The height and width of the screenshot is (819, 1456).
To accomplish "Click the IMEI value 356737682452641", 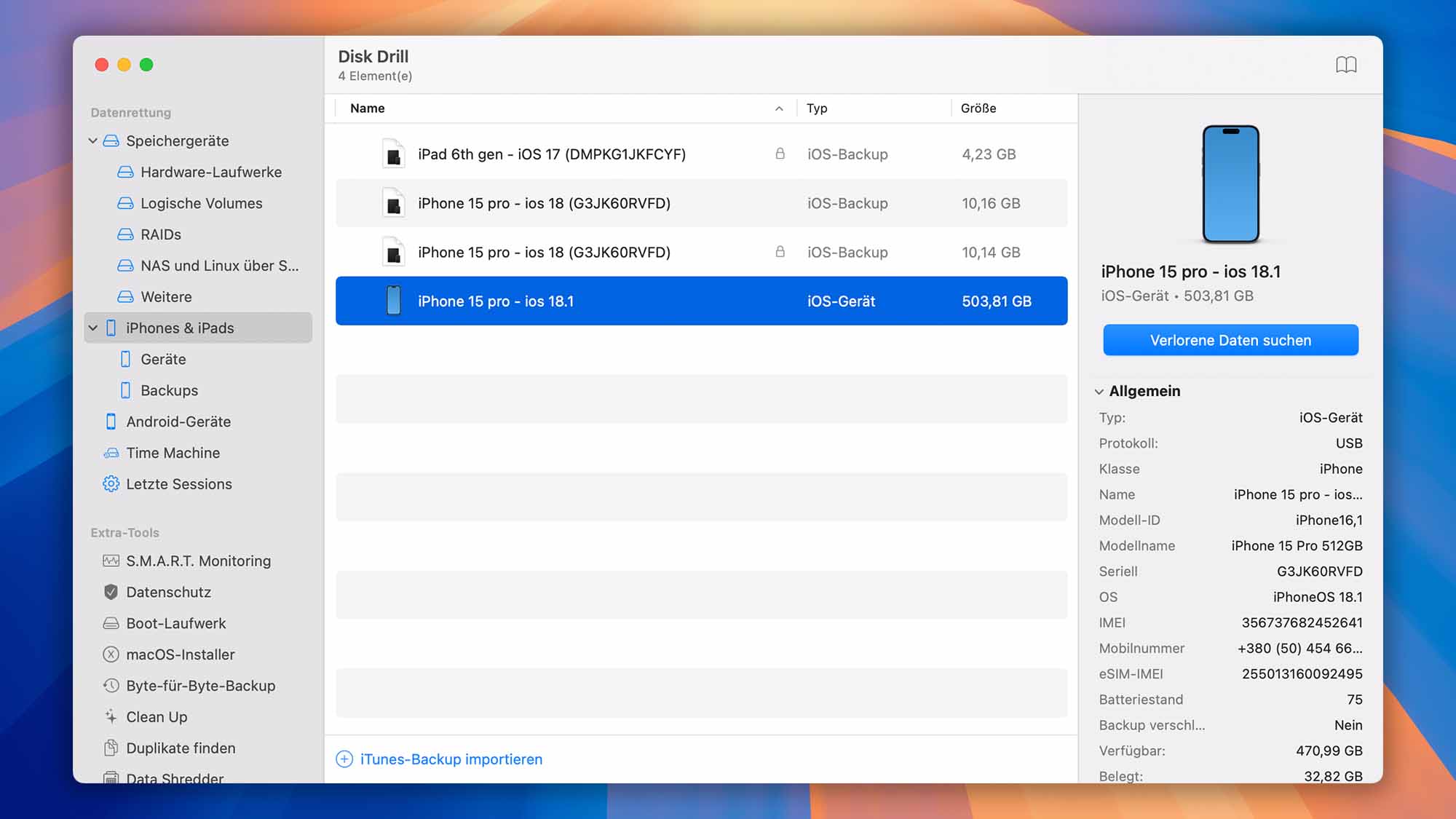I will 1302,622.
